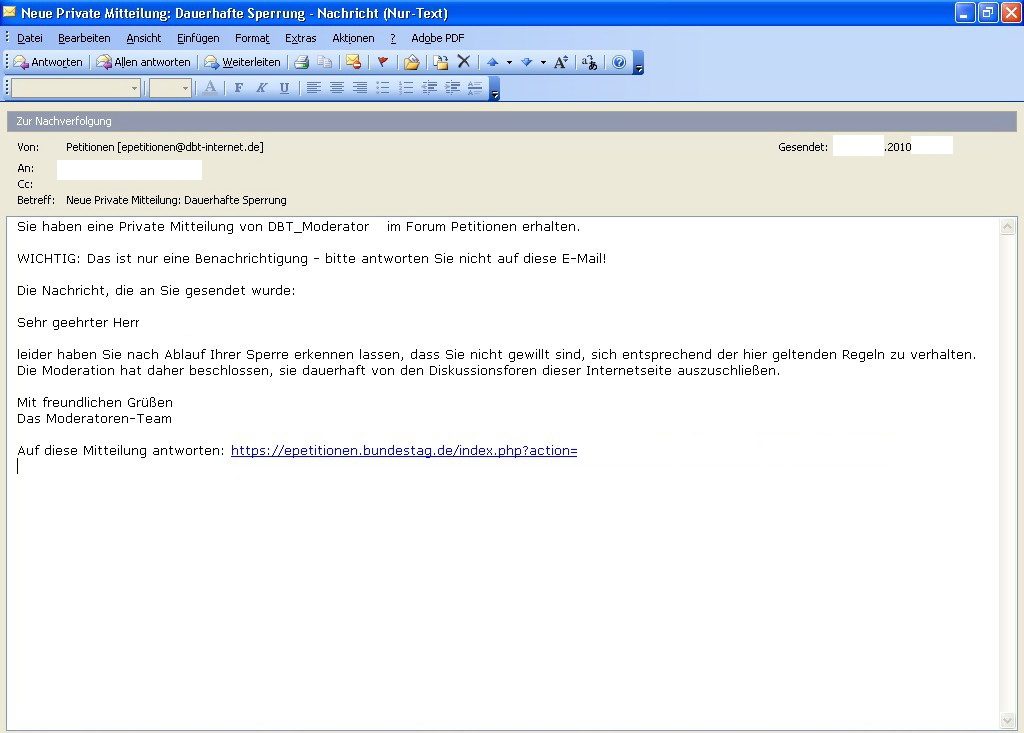This screenshot has height=733, width=1024.
Task: Expand the next item arrow dropdown
Action: point(543,62)
